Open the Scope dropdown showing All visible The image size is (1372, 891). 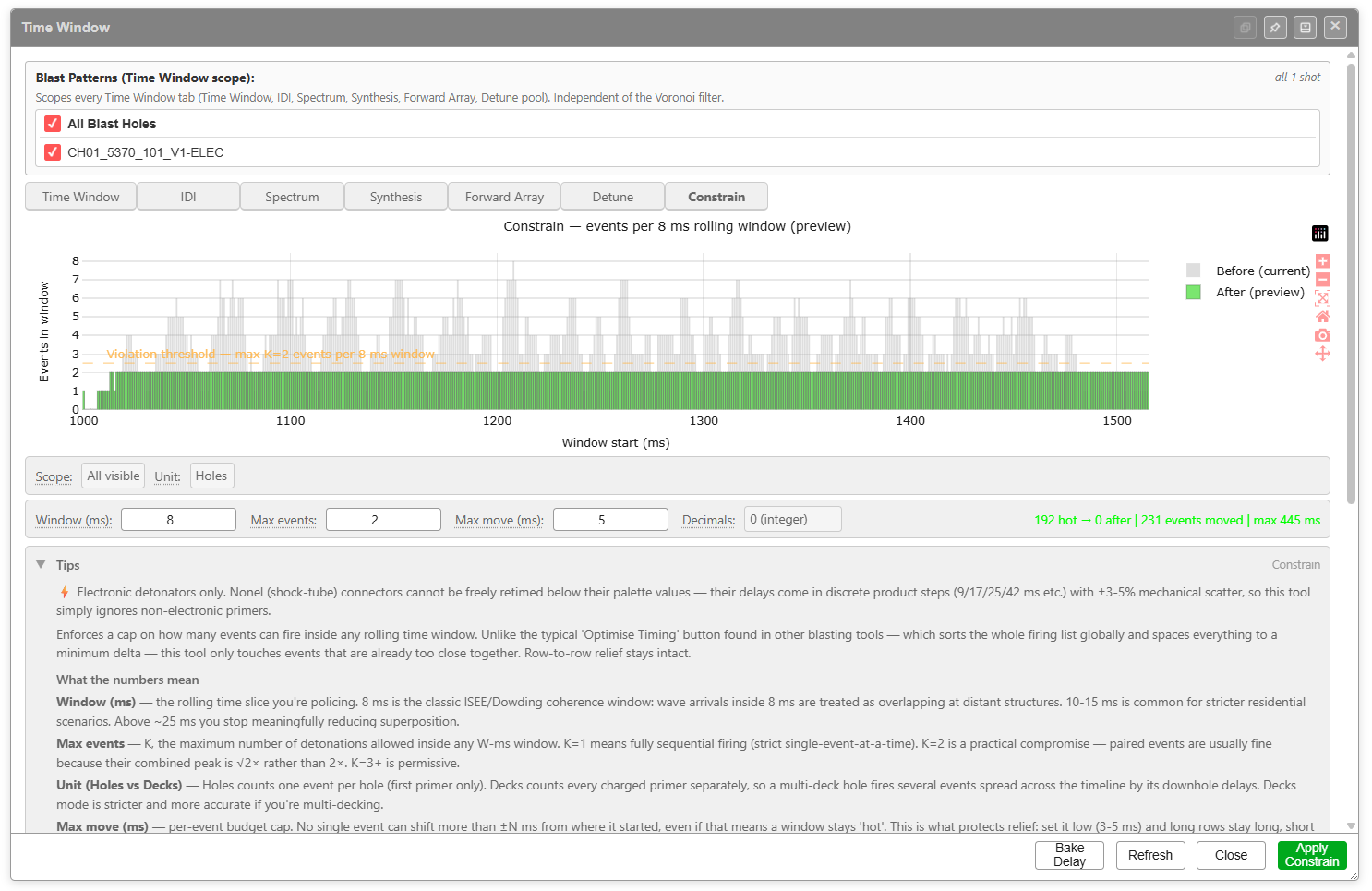tap(113, 476)
